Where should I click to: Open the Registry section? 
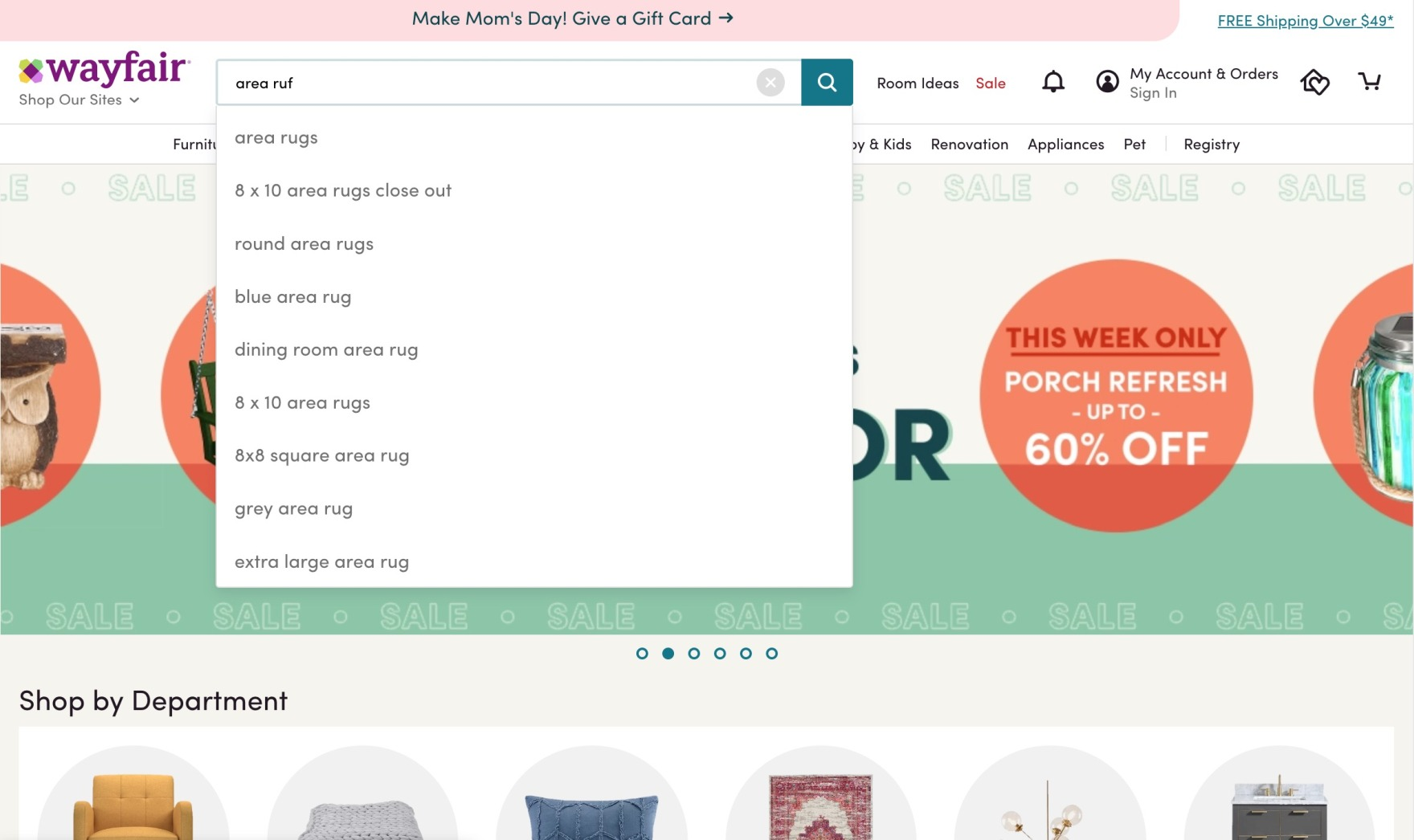pyautogui.click(x=1212, y=144)
